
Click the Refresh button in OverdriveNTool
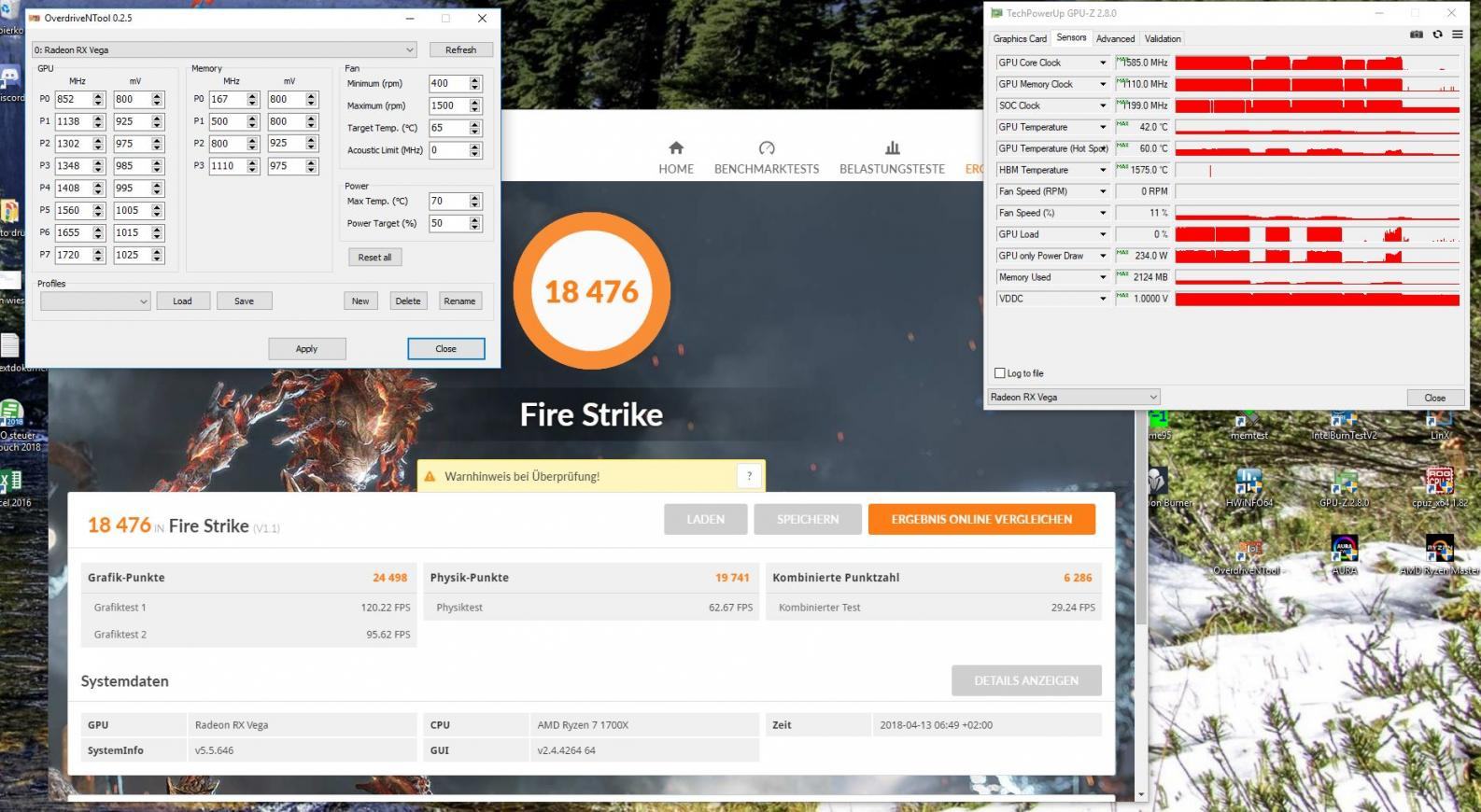click(461, 49)
